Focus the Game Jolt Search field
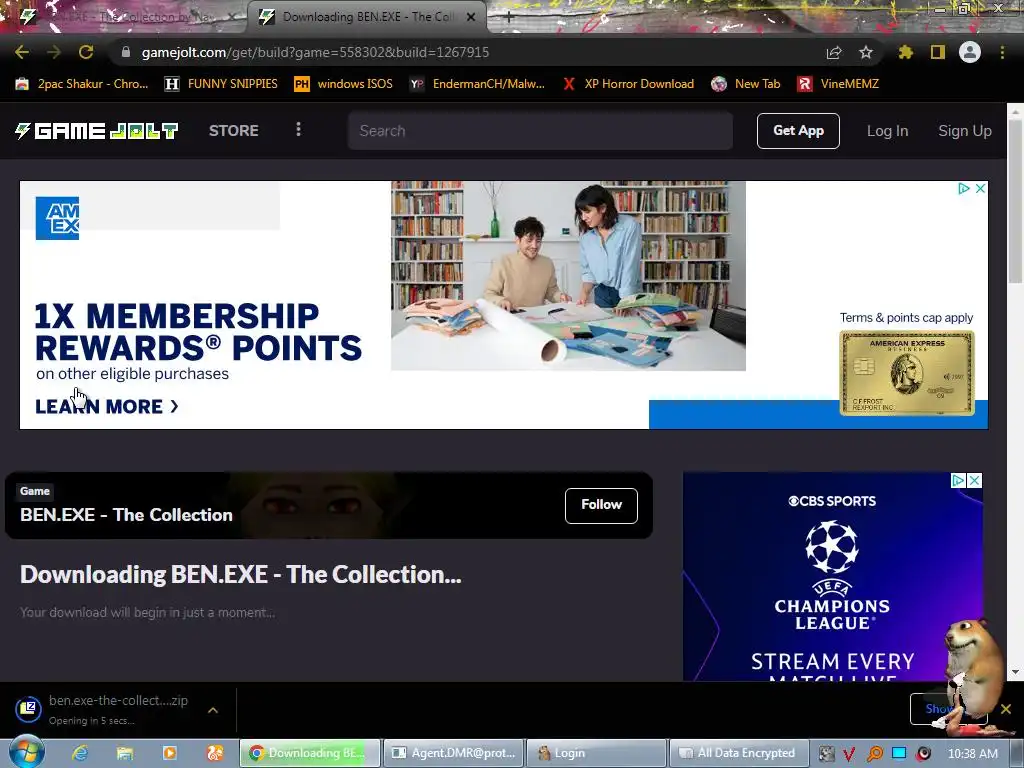 (x=540, y=131)
